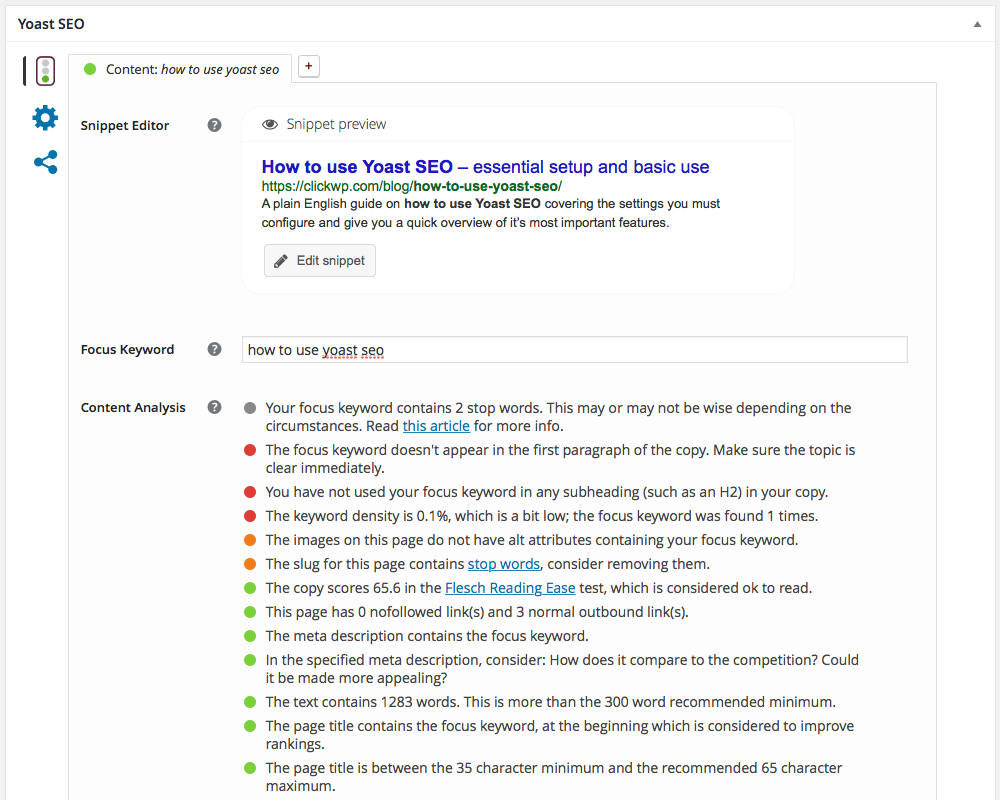Click the Yoast SEO panel heading
The width and height of the screenshot is (1000, 800).
click(x=51, y=23)
